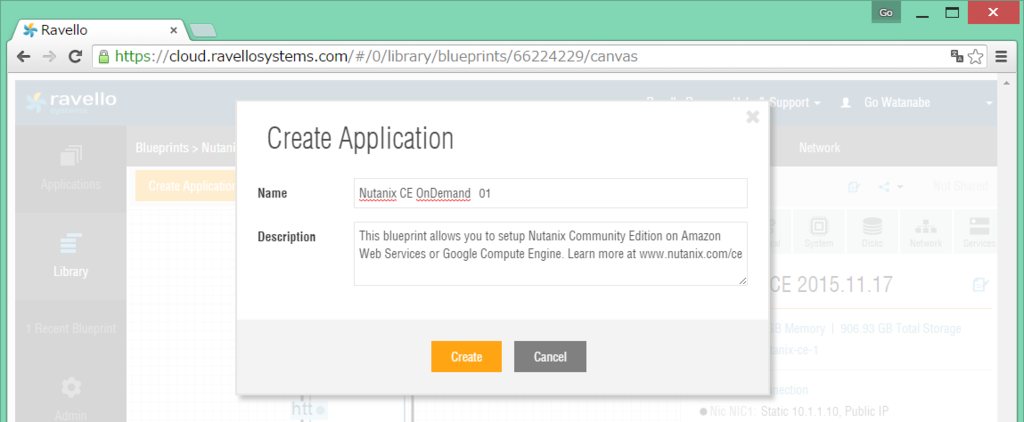Screen dimensions: 1024x422
Task: Click the browser Back arrow
Action: click(24, 57)
